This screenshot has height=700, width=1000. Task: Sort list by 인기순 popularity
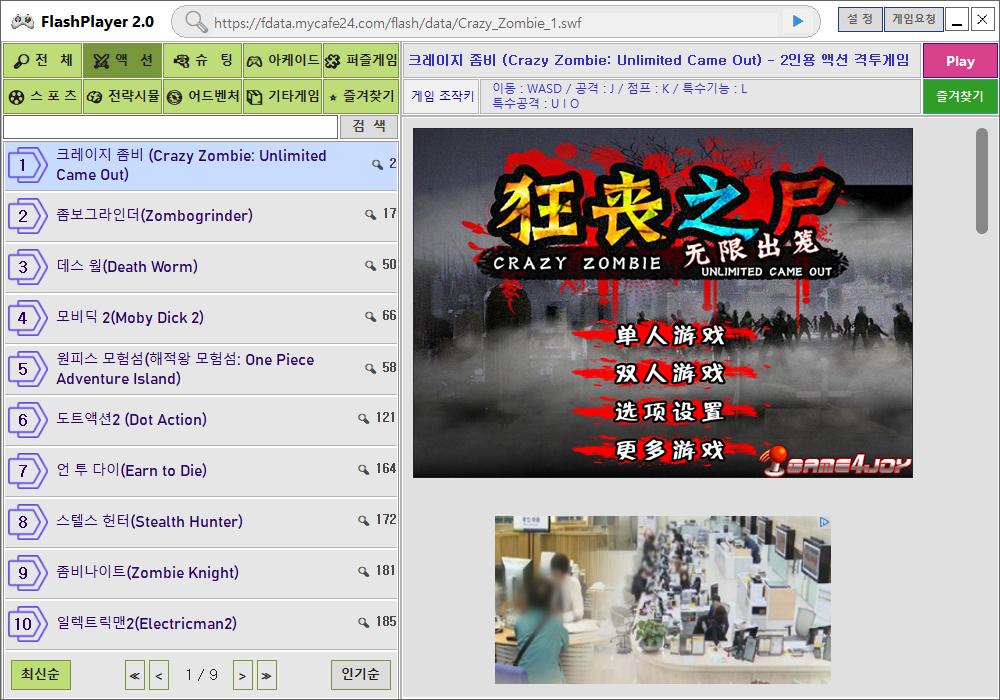coord(360,674)
